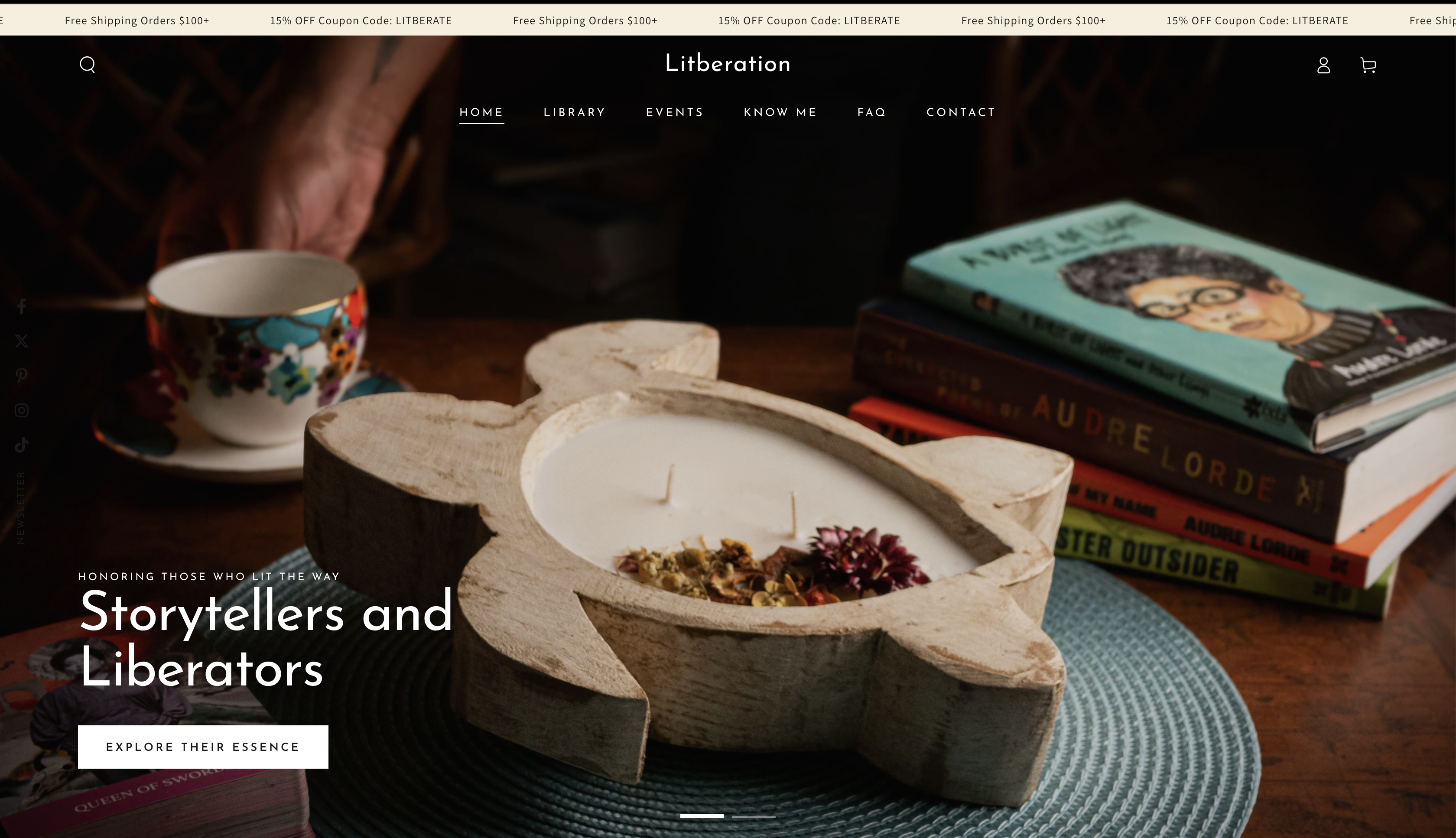Visit the Facebook social icon
This screenshot has width=1456, height=838.
(x=22, y=306)
